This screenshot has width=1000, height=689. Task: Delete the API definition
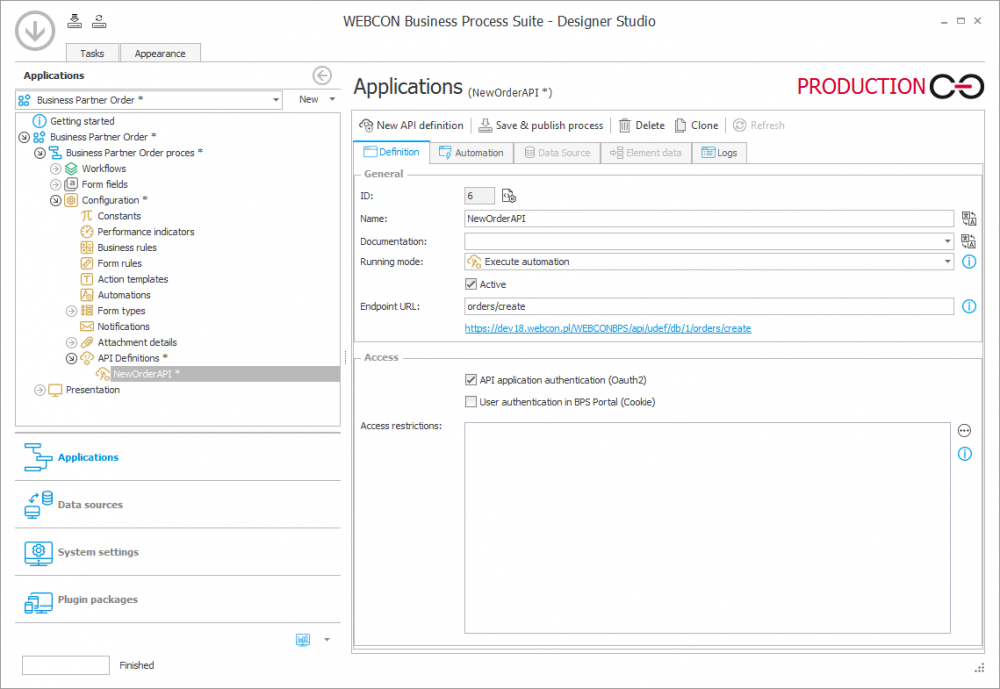click(642, 125)
